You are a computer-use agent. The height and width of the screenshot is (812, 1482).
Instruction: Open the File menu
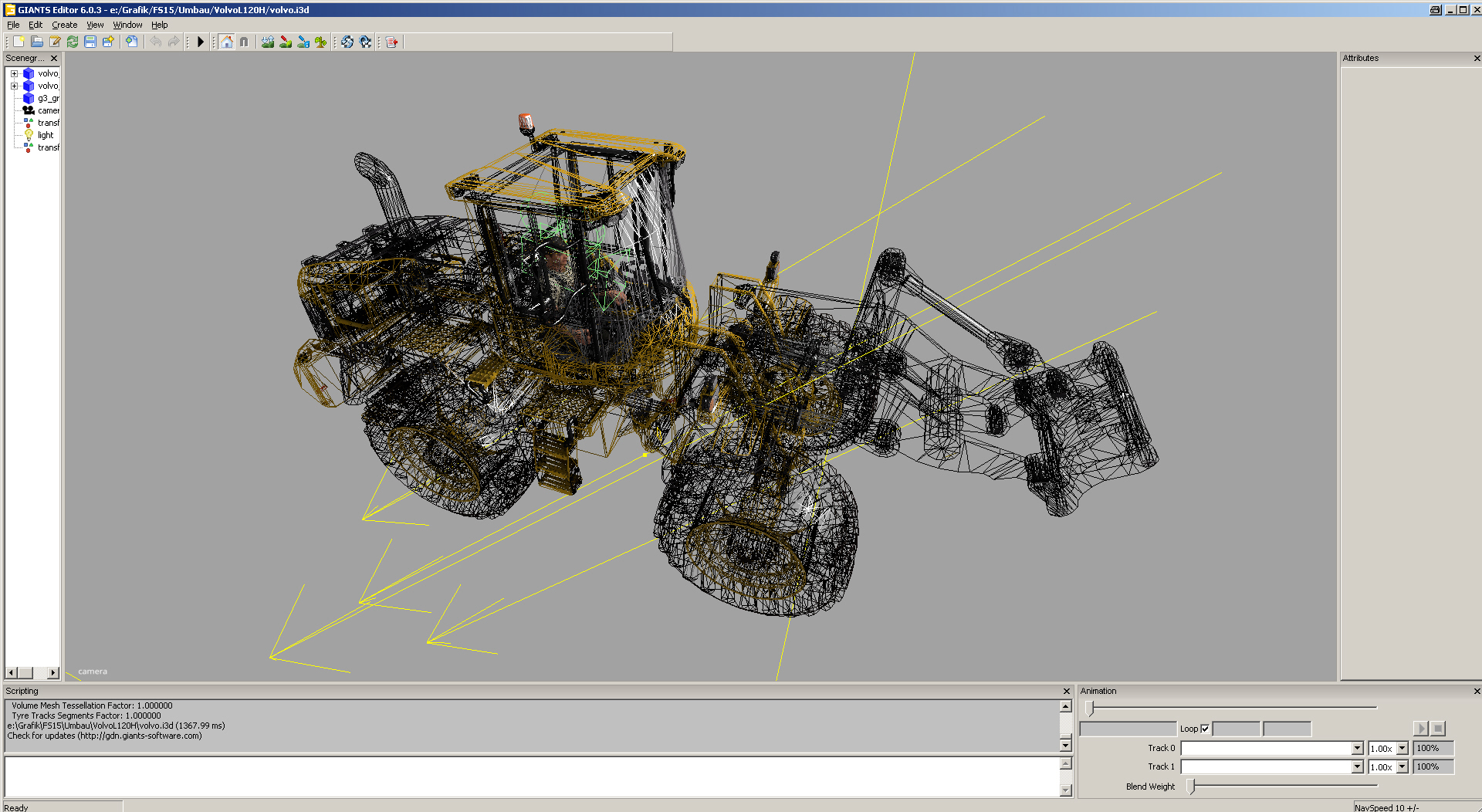click(13, 25)
